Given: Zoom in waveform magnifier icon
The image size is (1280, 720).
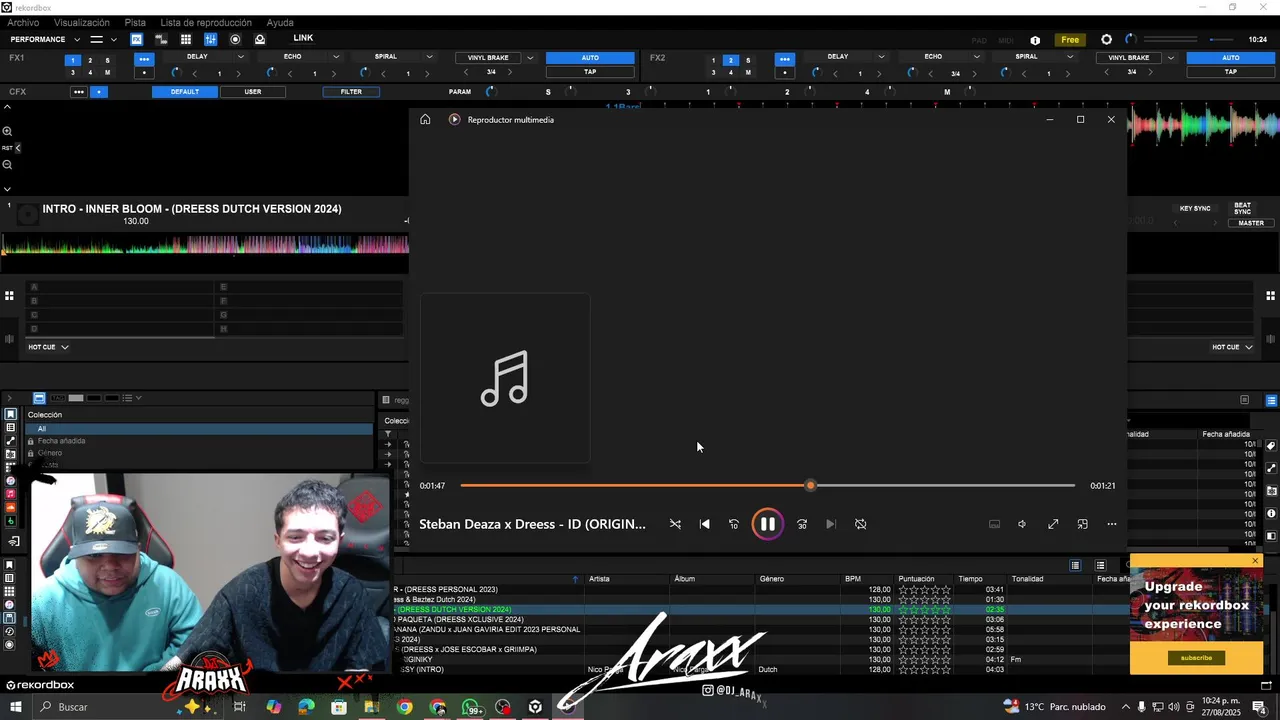Looking at the screenshot, I should [x=7, y=131].
